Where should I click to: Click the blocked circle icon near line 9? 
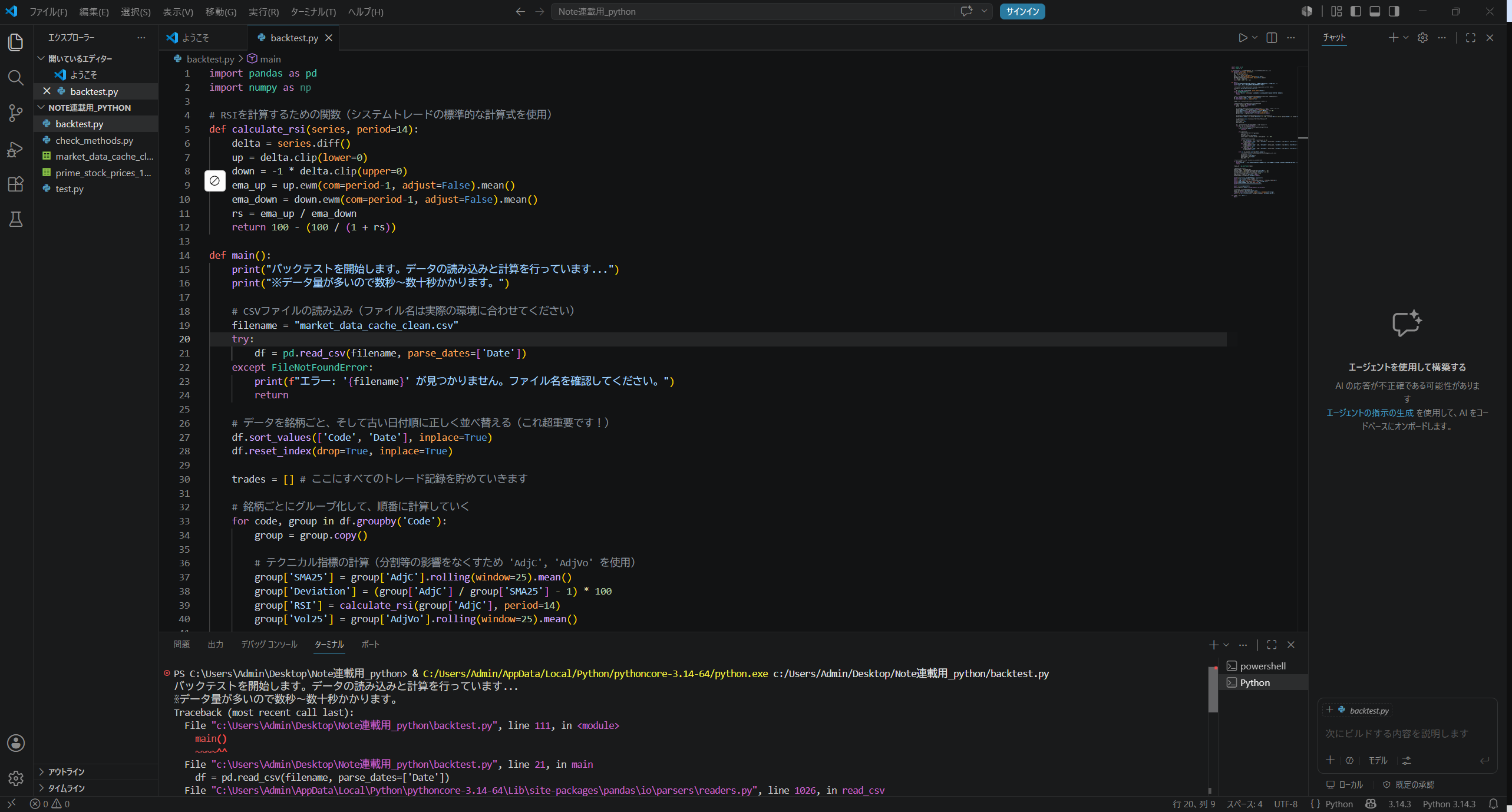[215, 181]
